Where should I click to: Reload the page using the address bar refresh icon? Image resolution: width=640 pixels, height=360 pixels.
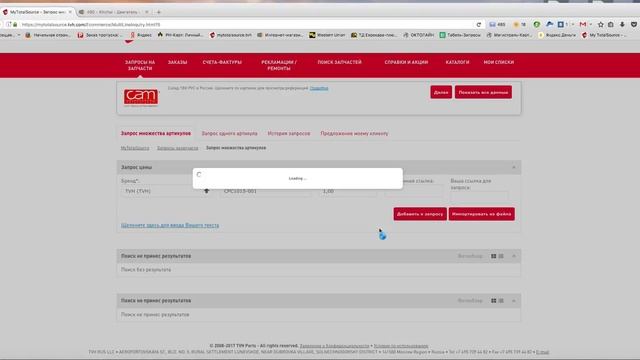point(479,24)
